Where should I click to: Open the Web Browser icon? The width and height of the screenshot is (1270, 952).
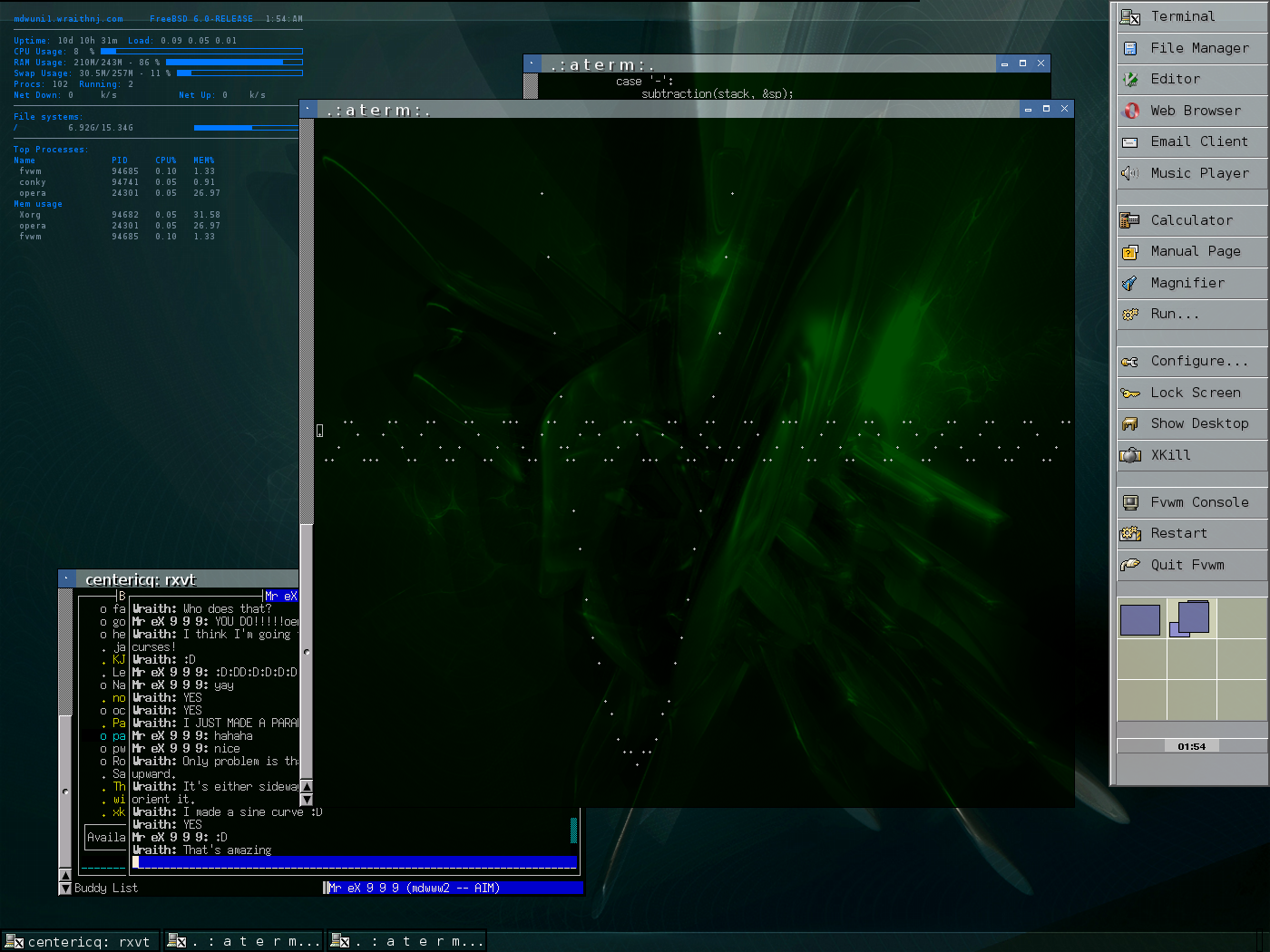click(1130, 111)
